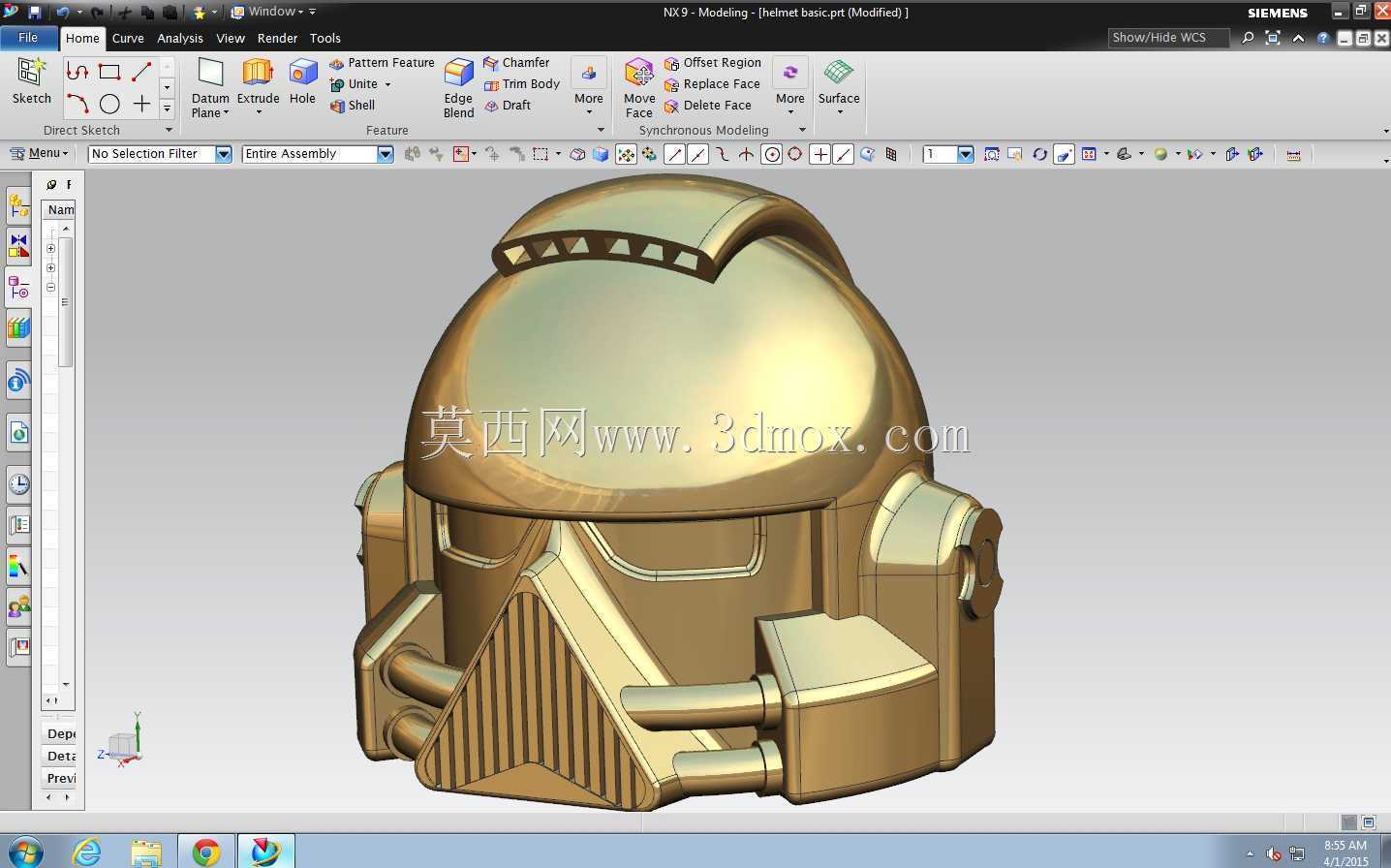Open the Assembly Navigator sidebar tab

tap(18, 205)
